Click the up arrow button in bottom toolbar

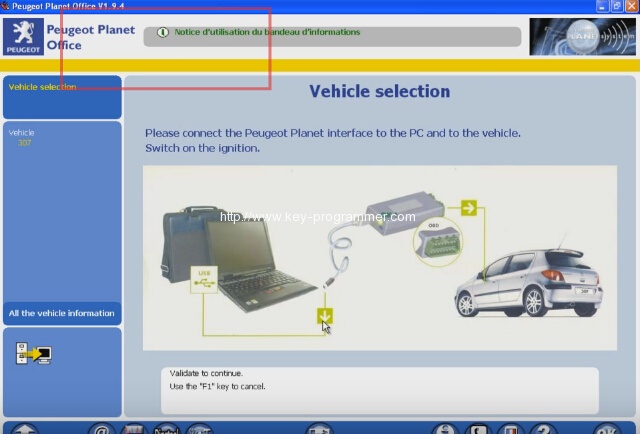[25, 429]
